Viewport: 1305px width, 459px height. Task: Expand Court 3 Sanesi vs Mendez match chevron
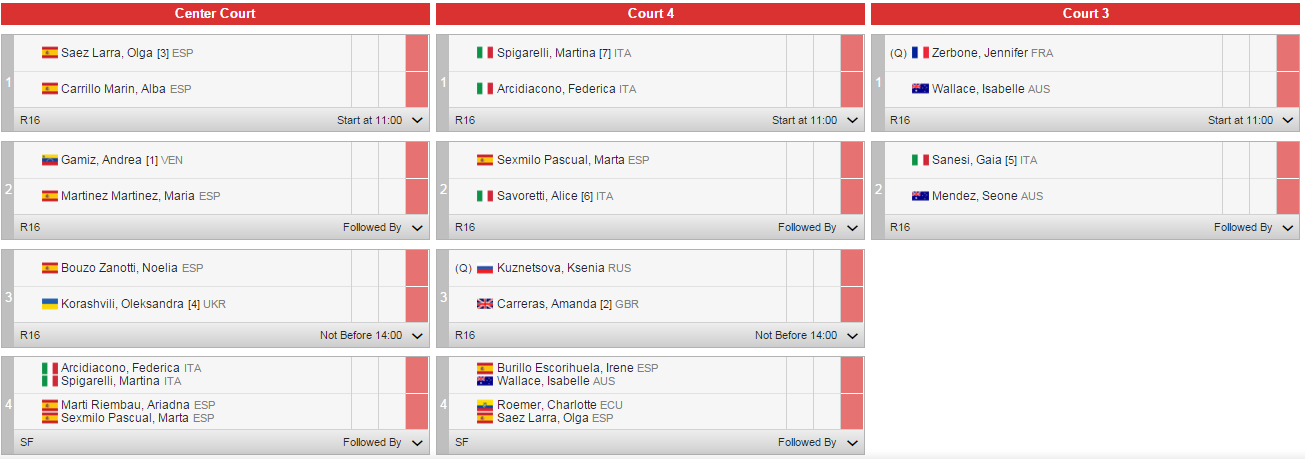pos(1288,227)
